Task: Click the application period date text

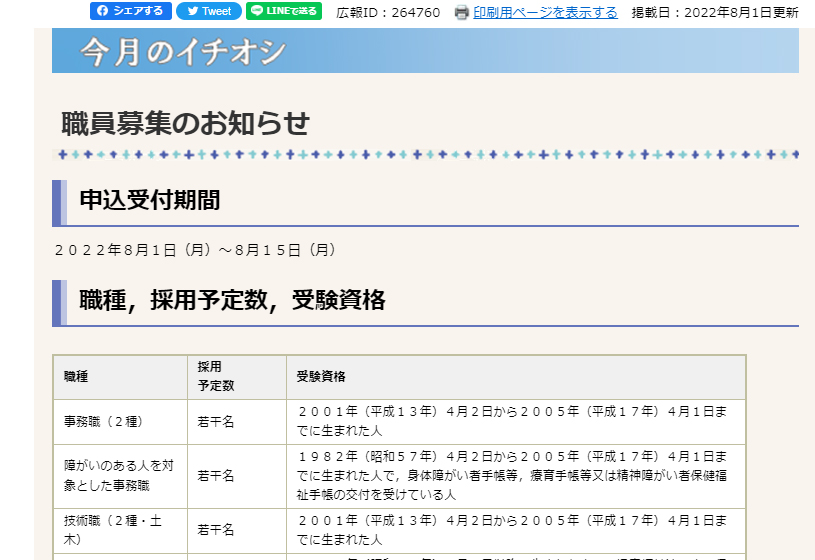Action: click(x=195, y=250)
